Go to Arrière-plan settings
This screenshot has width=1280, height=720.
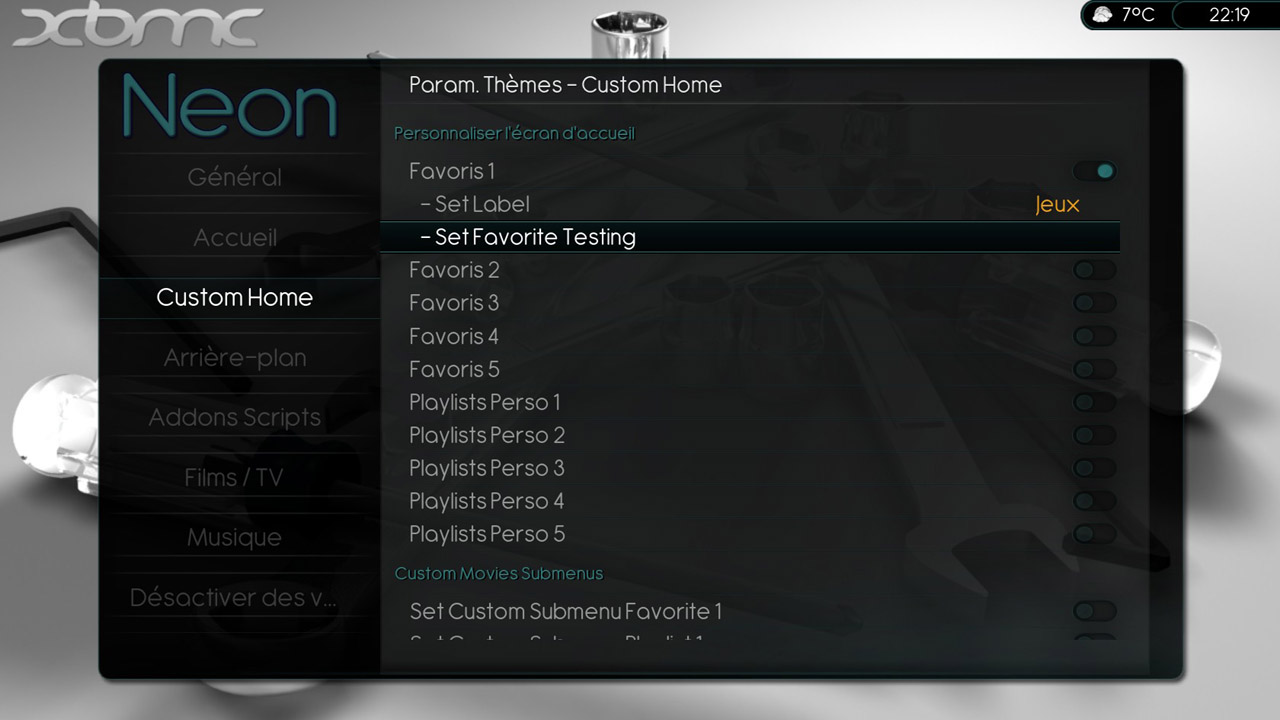point(235,357)
